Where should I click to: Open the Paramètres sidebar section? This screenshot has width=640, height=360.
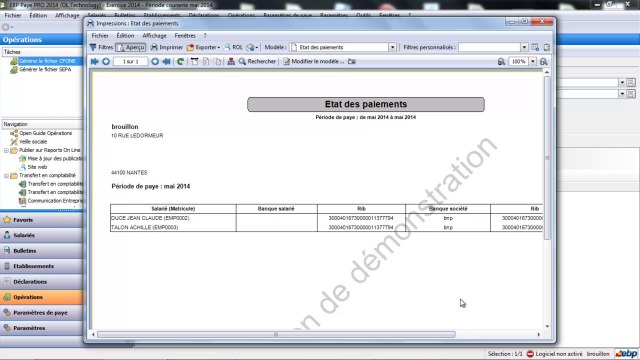[x=41, y=328]
